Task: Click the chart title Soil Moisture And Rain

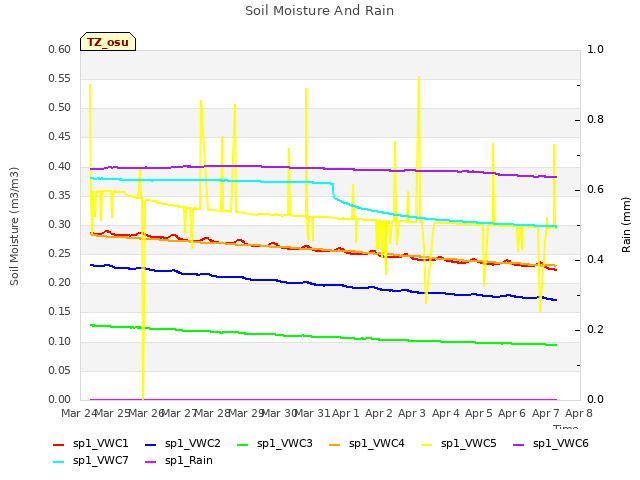Action: [320, 11]
